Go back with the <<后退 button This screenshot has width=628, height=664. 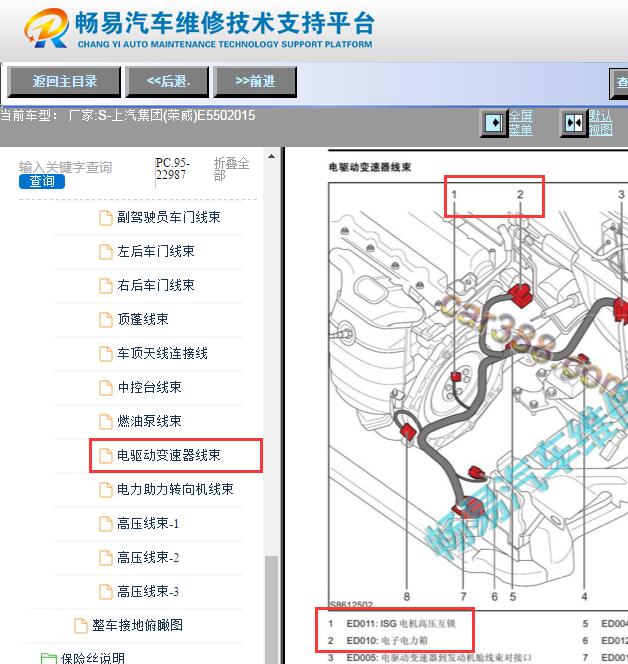coord(167,81)
